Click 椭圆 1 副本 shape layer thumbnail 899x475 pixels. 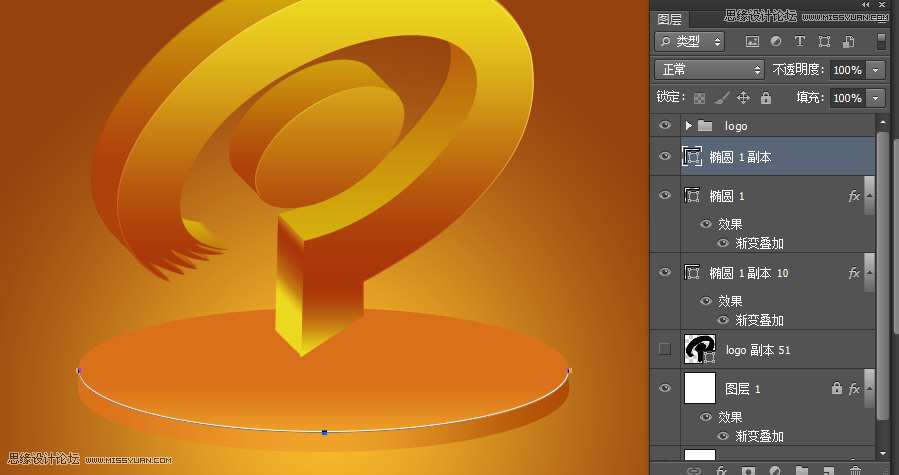tap(692, 157)
